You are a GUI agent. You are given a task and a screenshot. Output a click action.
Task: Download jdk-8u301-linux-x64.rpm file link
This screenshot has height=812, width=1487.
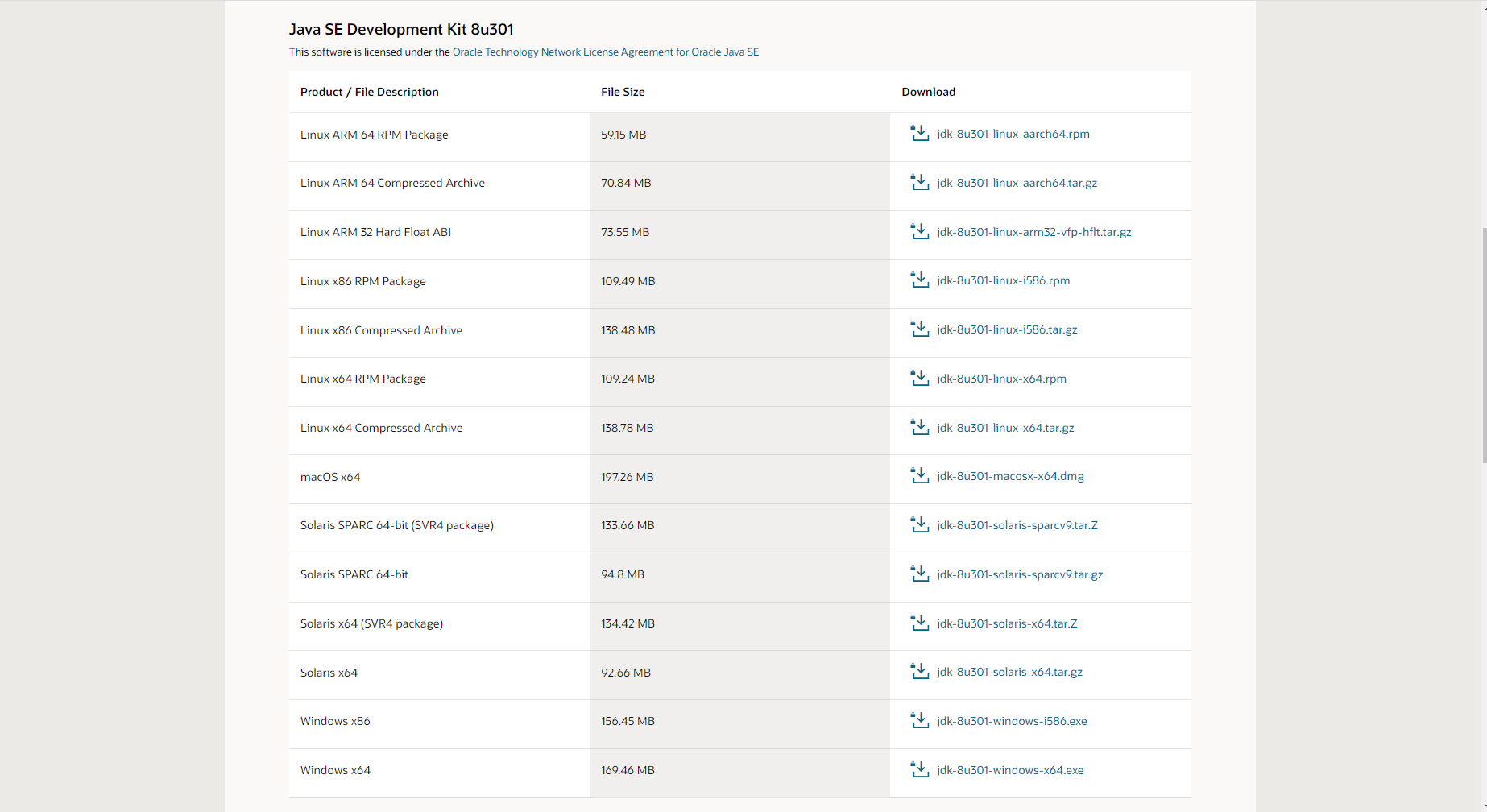[x=1001, y=379]
